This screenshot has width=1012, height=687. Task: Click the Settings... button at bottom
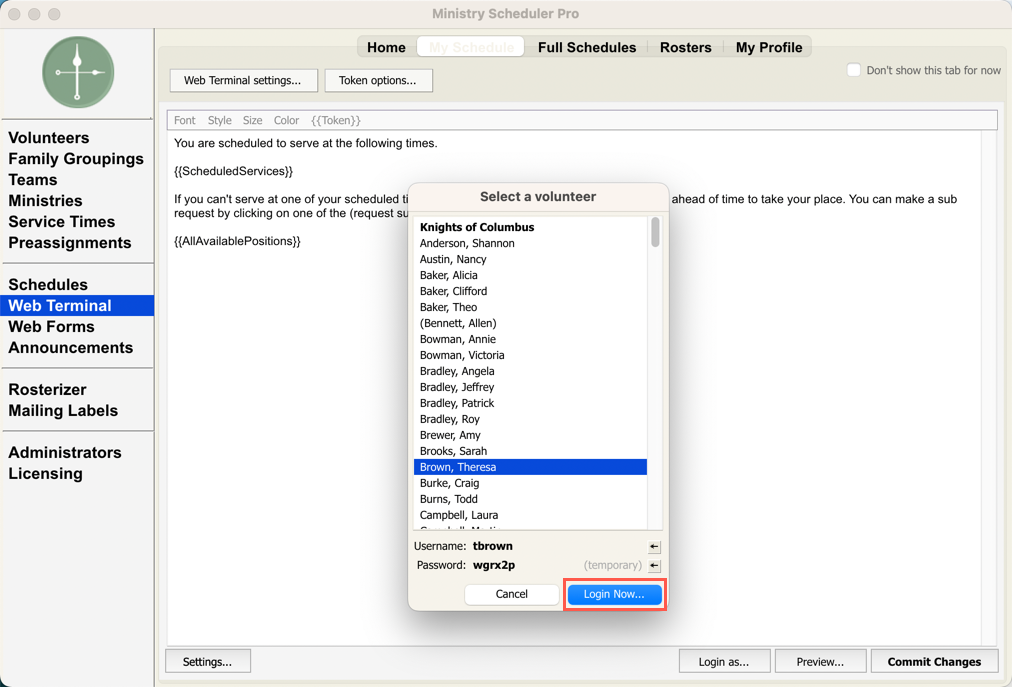tap(208, 662)
